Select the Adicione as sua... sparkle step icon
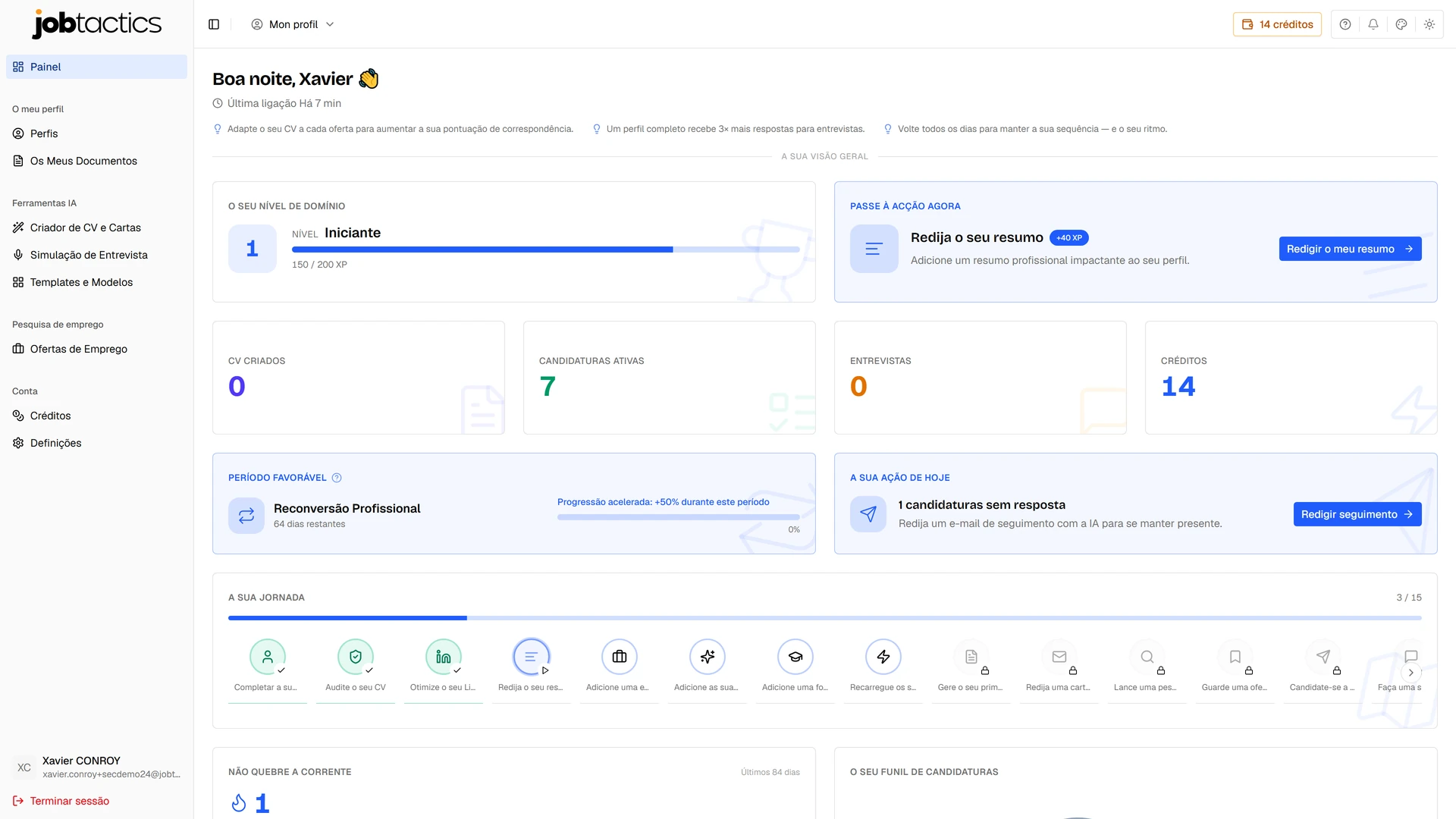Viewport: 1456px width, 819px height. pos(708,657)
